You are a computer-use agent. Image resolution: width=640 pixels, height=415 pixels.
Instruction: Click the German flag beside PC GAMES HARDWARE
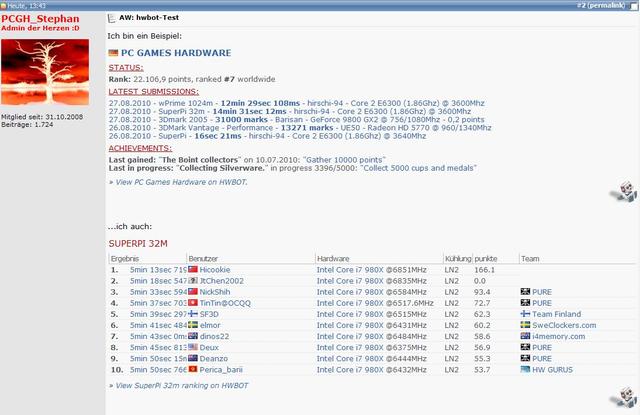tap(113, 53)
